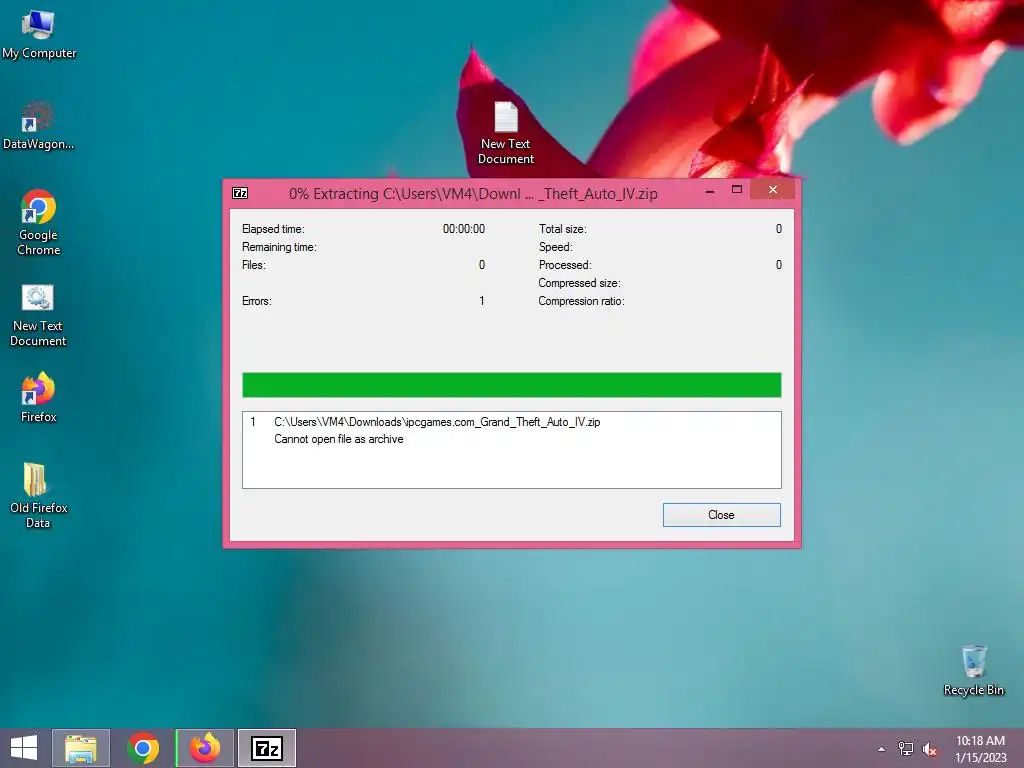
Task: Open the network tray icon
Action: [905, 749]
